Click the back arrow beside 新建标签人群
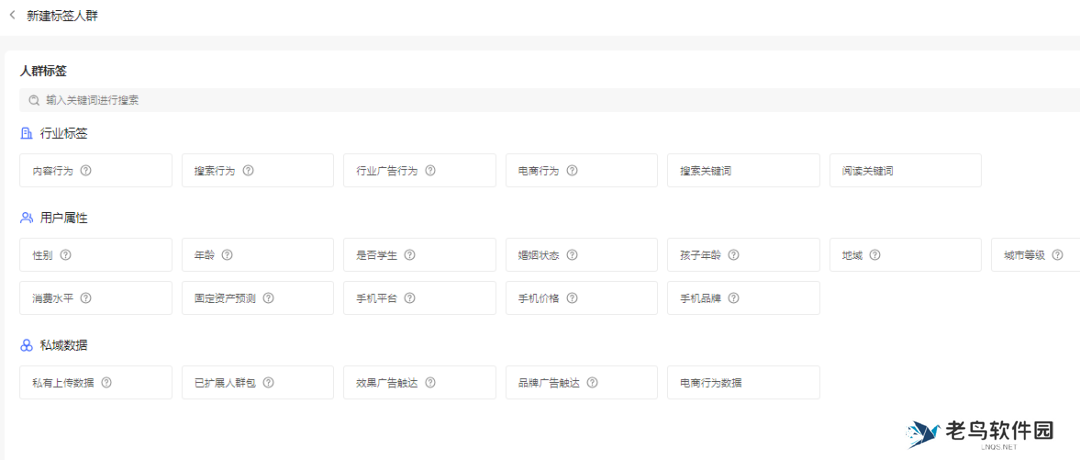This screenshot has width=1080, height=460. coord(12,16)
